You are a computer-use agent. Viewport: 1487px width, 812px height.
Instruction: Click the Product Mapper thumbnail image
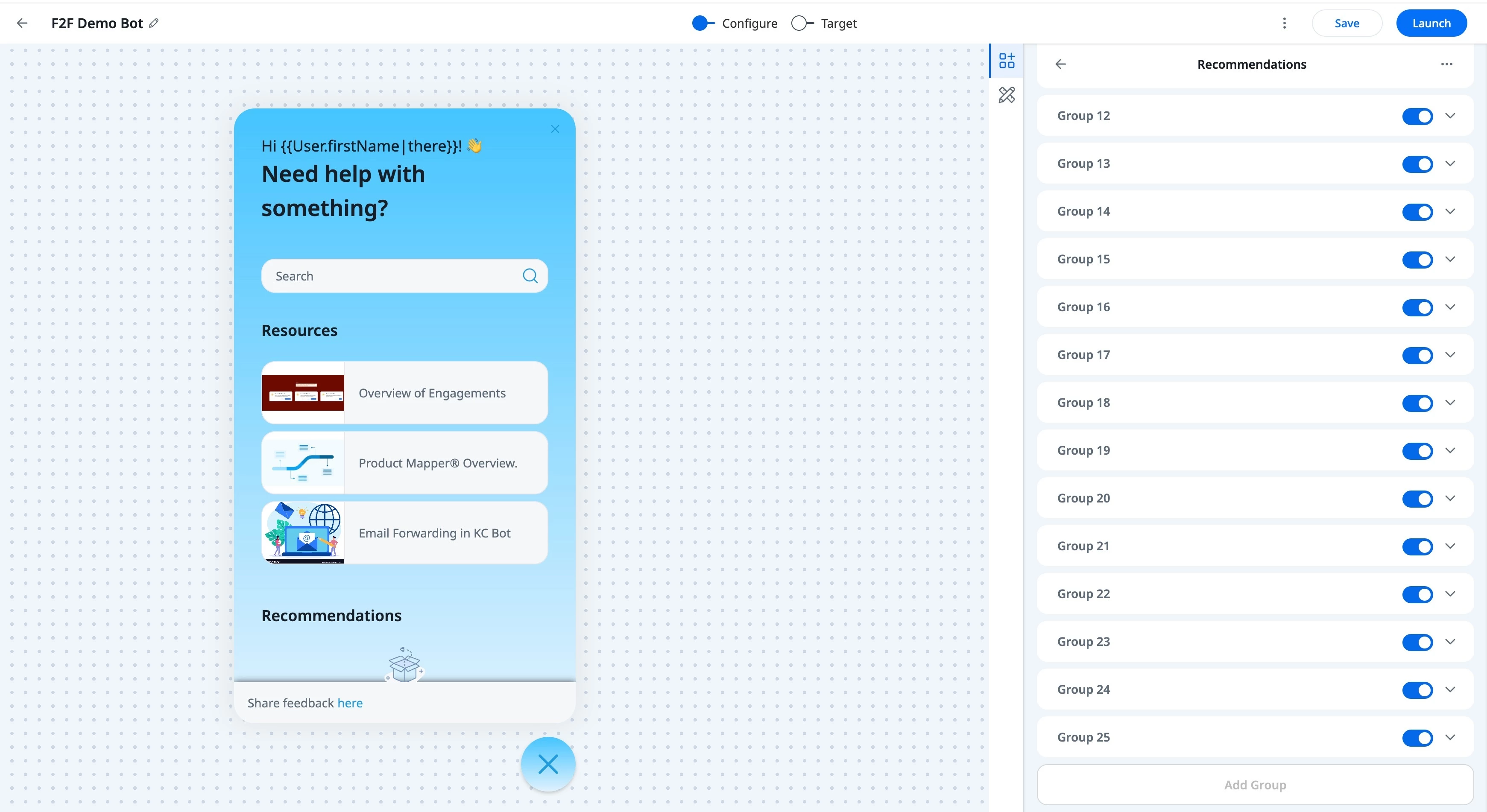(x=303, y=463)
